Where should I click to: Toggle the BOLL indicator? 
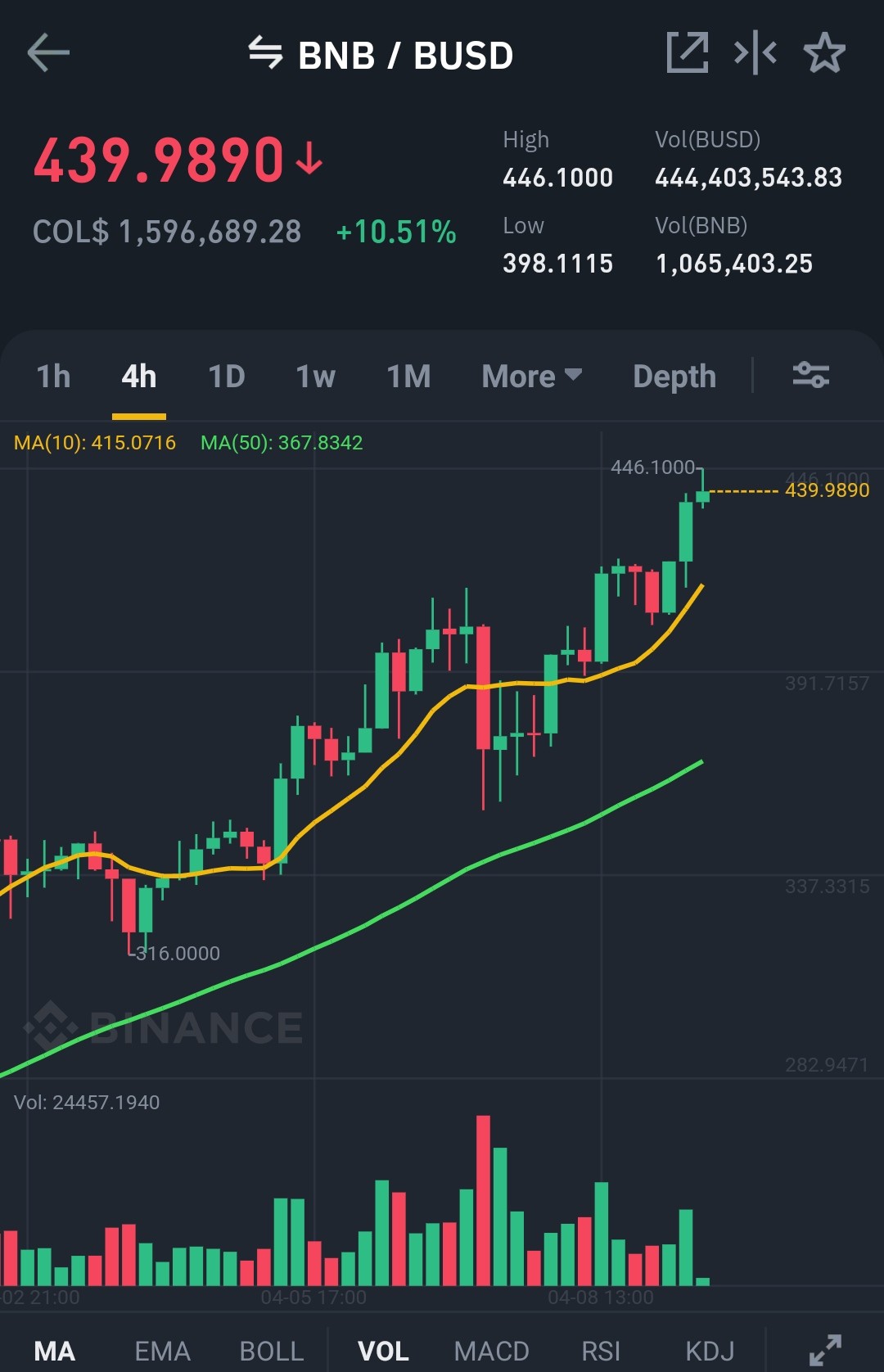[272, 1351]
